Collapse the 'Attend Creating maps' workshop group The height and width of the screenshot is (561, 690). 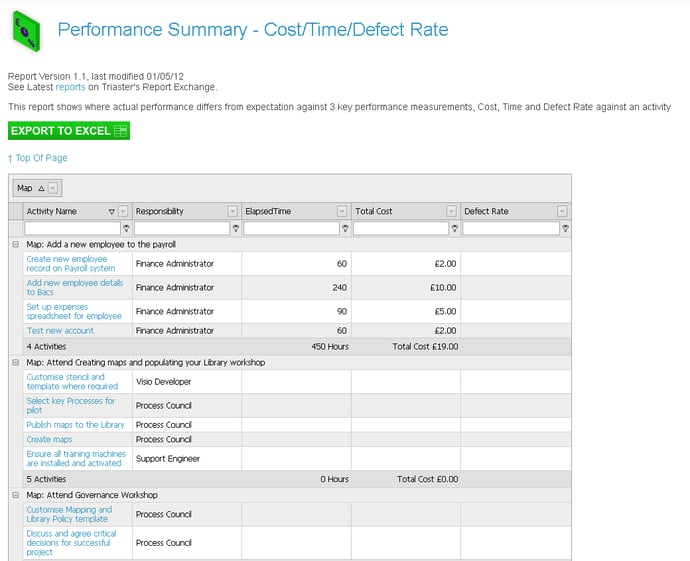click(16, 362)
